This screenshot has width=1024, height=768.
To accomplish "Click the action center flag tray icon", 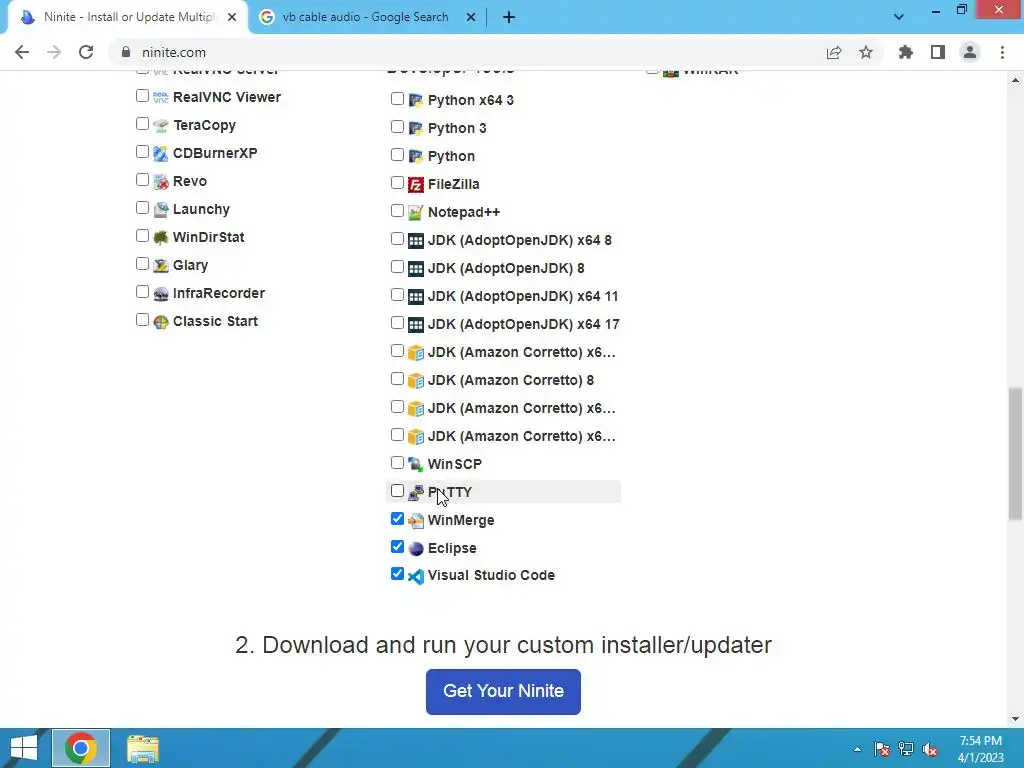I will point(882,749).
